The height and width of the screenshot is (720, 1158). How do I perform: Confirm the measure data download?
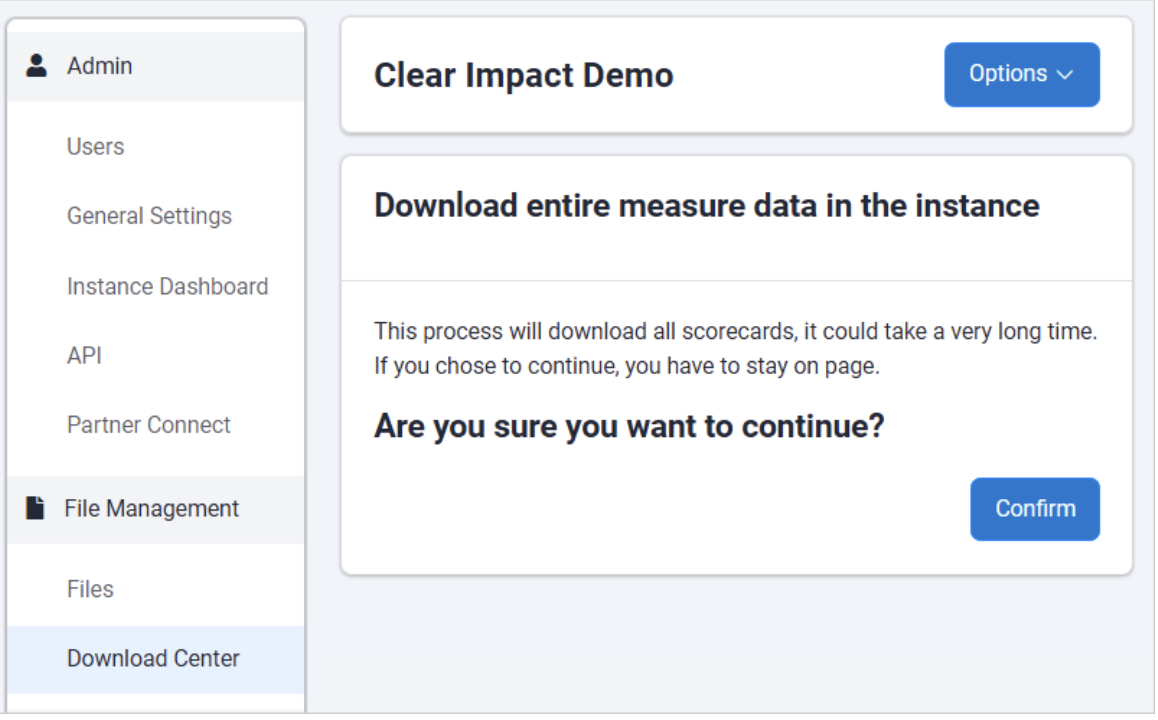(x=1034, y=509)
